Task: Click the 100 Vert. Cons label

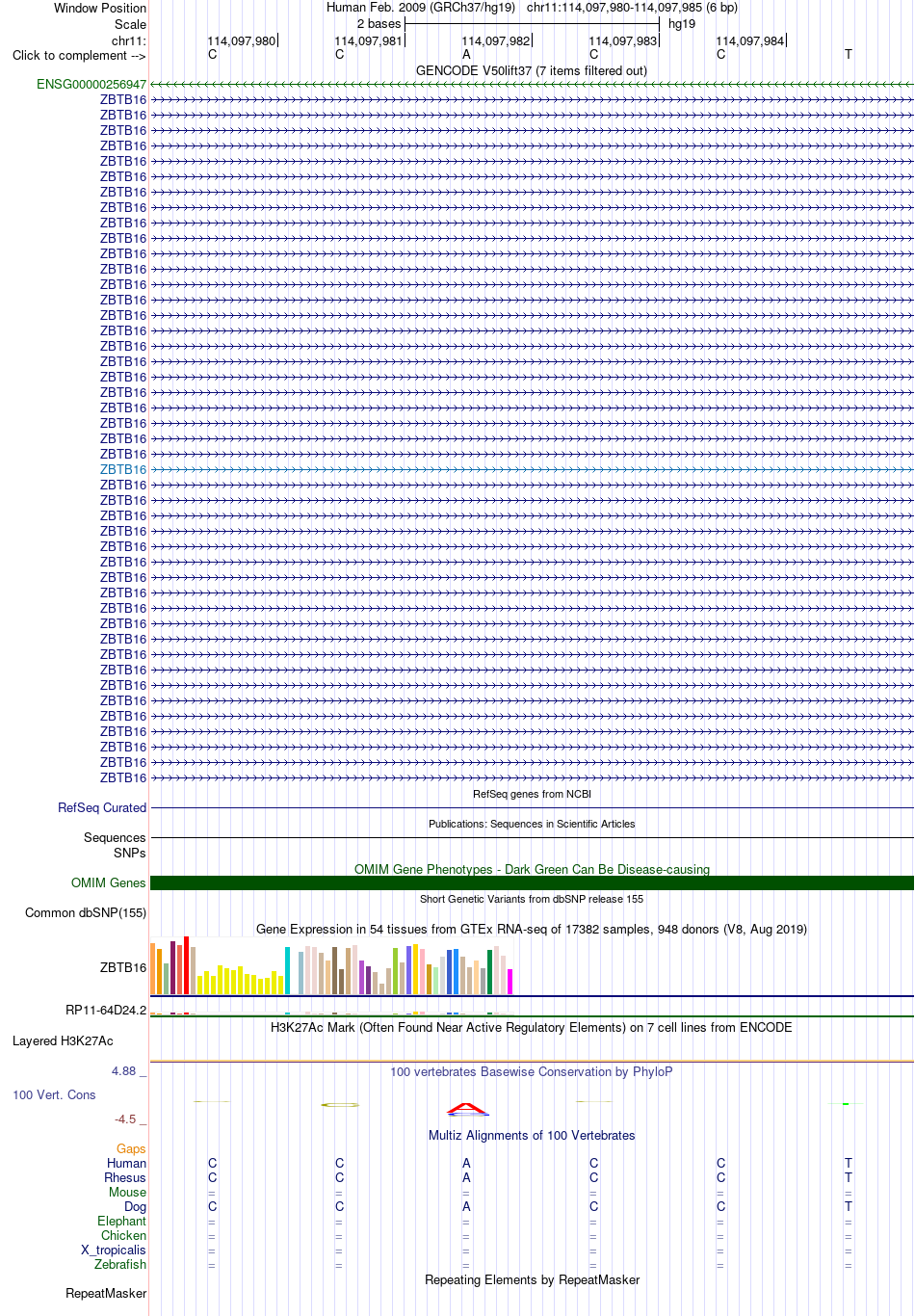Action: pyautogui.click(x=54, y=1095)
